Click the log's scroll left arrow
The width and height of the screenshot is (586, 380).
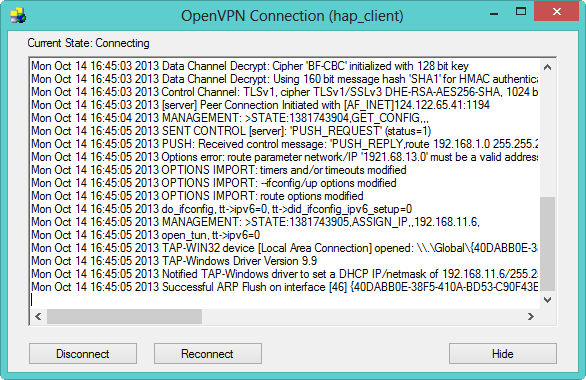pyautogui.click(x=38, y=316)
